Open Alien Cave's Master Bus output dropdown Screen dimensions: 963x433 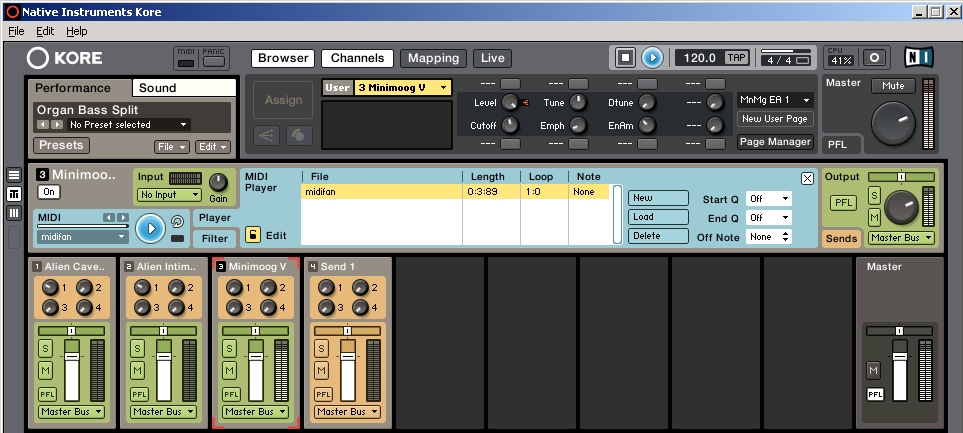71,412
